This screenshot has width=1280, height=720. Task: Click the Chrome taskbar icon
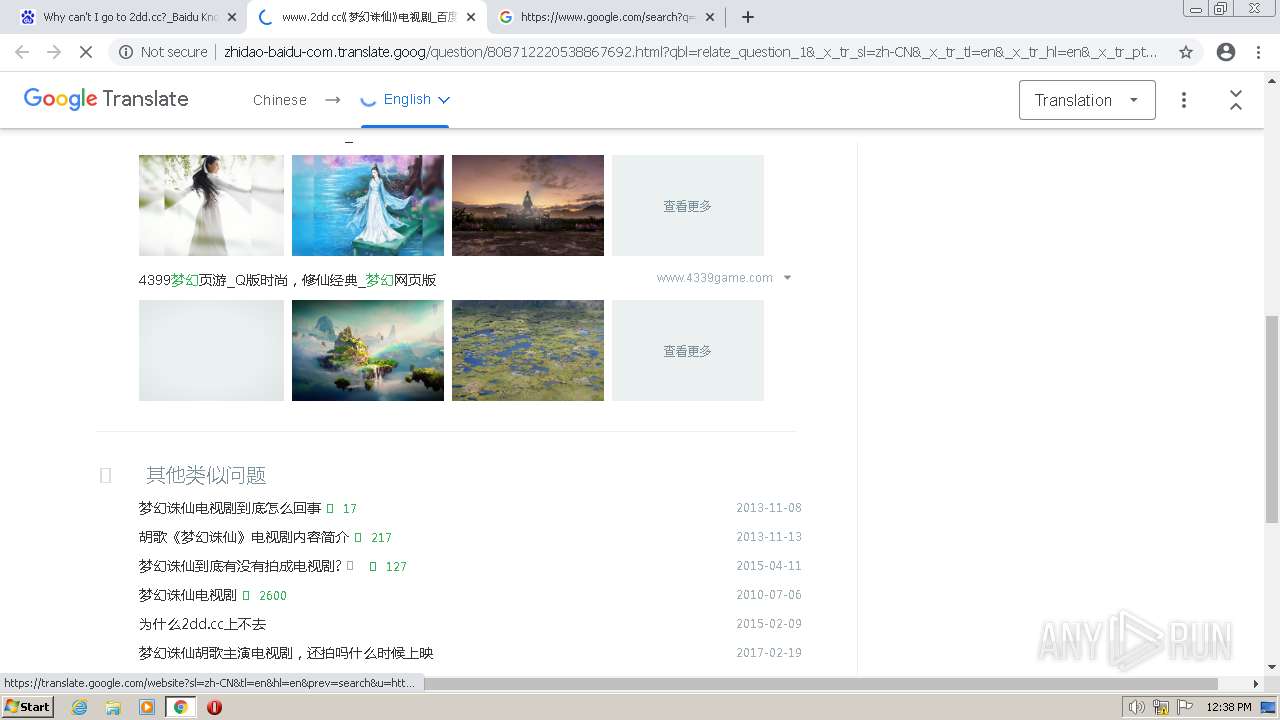pyautogui.click(x=180, y=707)
